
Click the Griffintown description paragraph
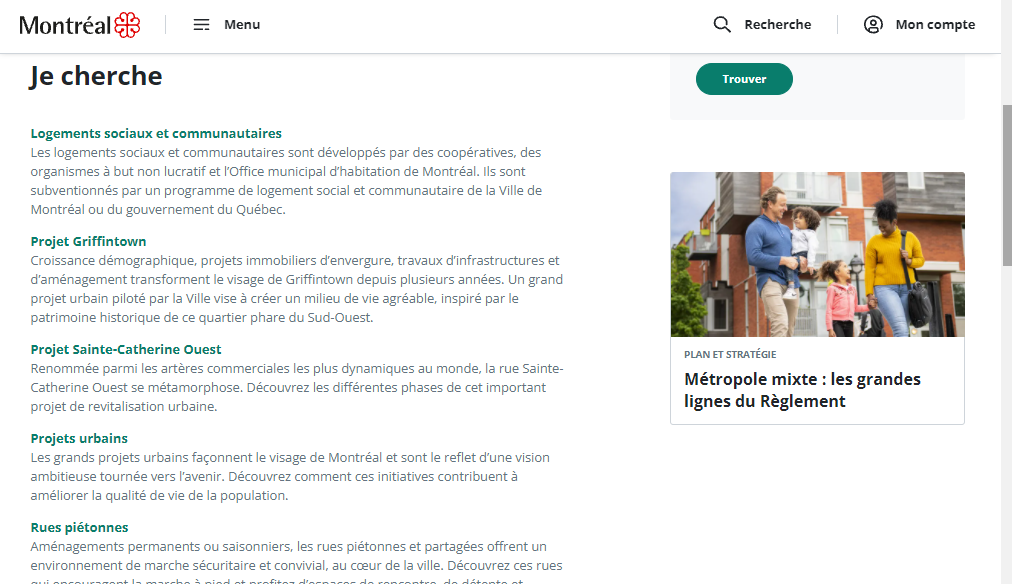click(x=297, y=289)
